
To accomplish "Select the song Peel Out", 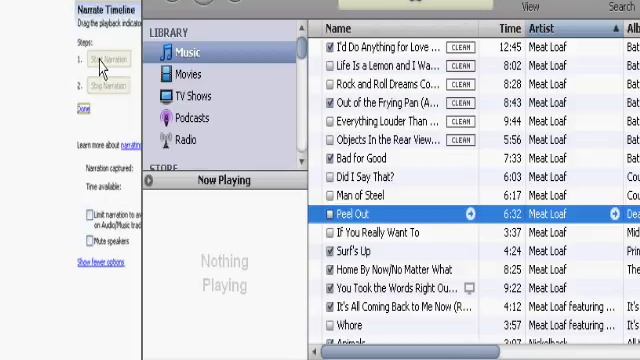I will [x=352, y=214].
